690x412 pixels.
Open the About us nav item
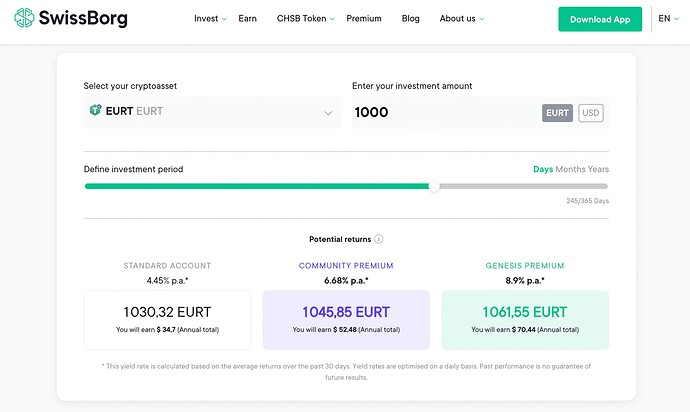pos(457,18)
